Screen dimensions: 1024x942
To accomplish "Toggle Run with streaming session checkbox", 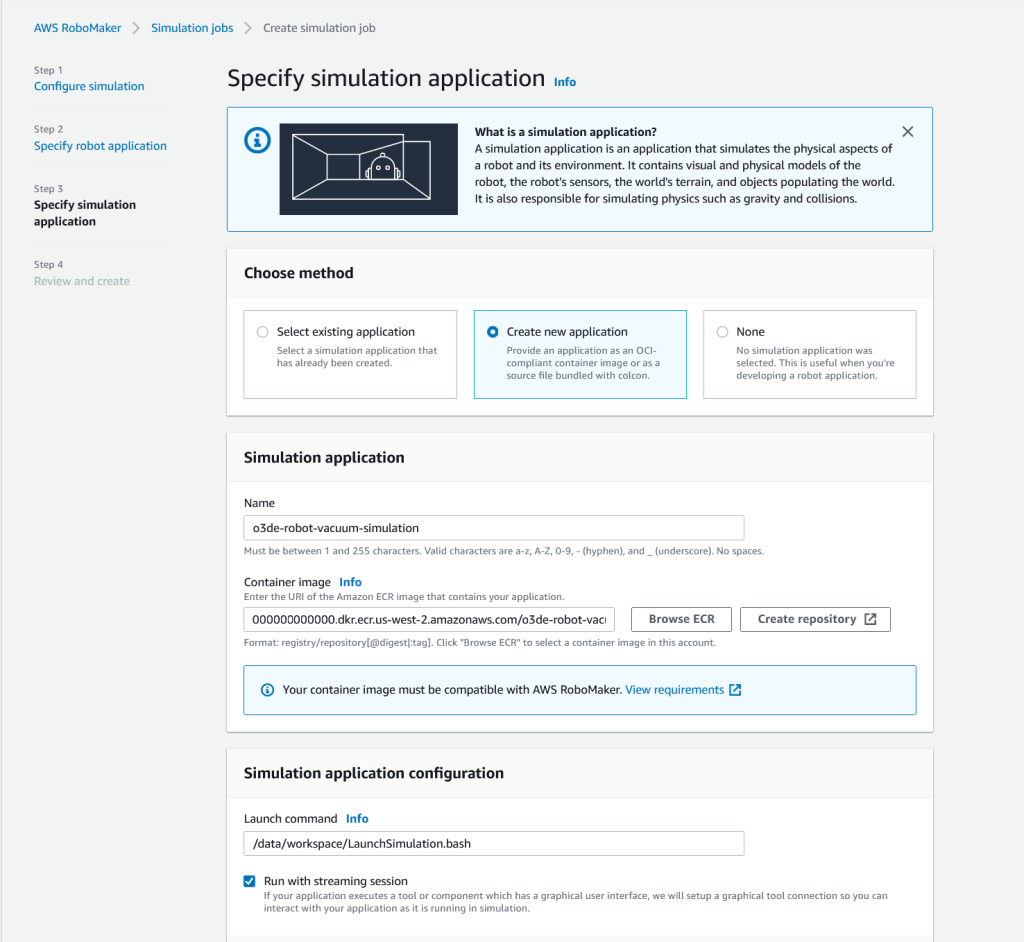I will [x=249, y=881].
